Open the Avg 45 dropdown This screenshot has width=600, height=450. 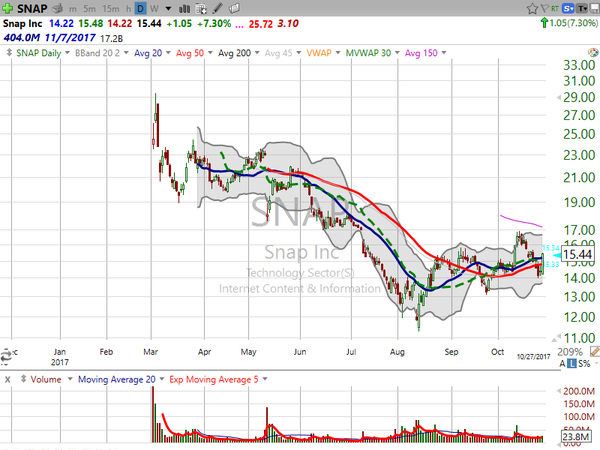298,52
